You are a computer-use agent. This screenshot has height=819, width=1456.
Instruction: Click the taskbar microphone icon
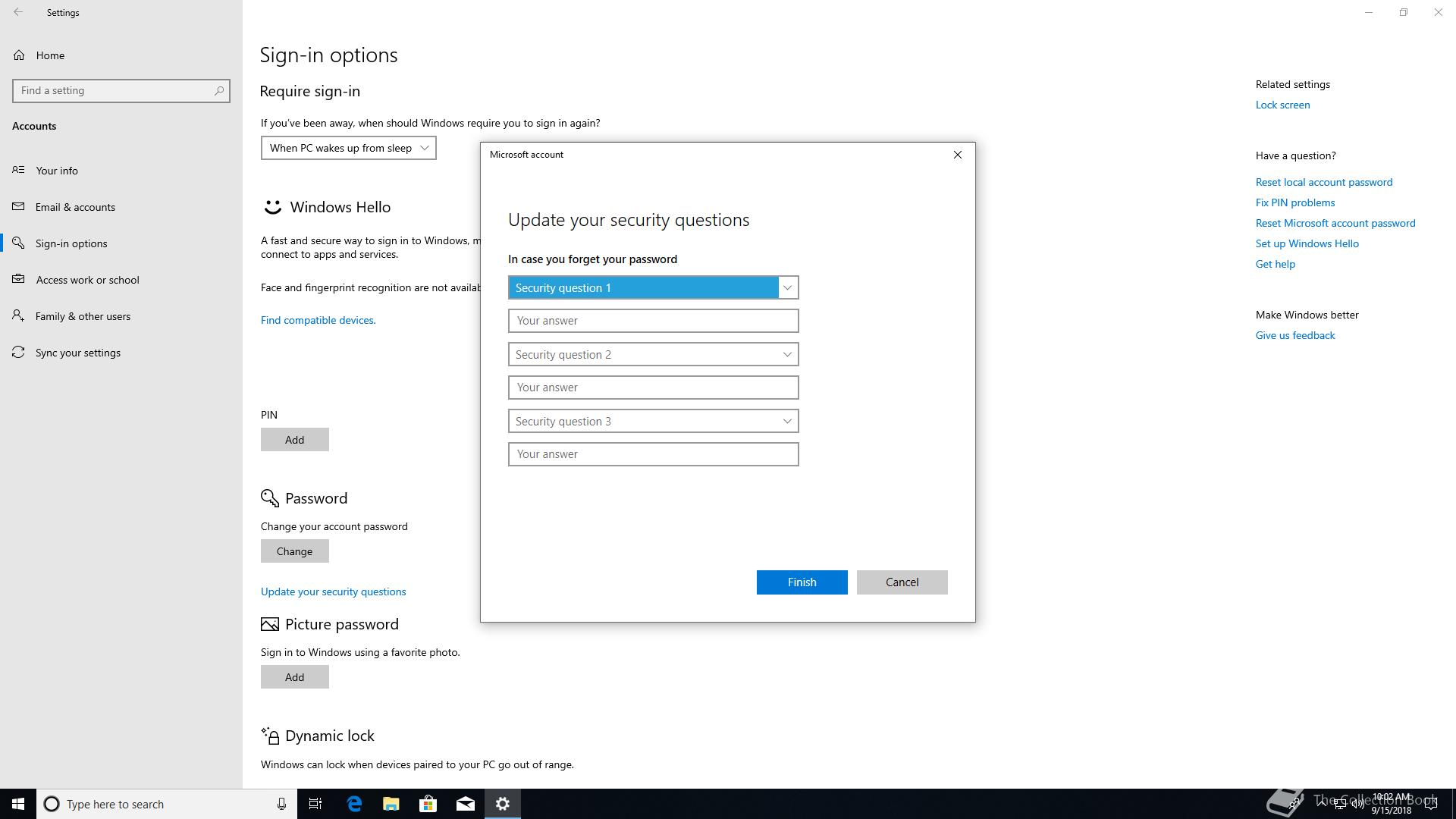tap(281, 804)
